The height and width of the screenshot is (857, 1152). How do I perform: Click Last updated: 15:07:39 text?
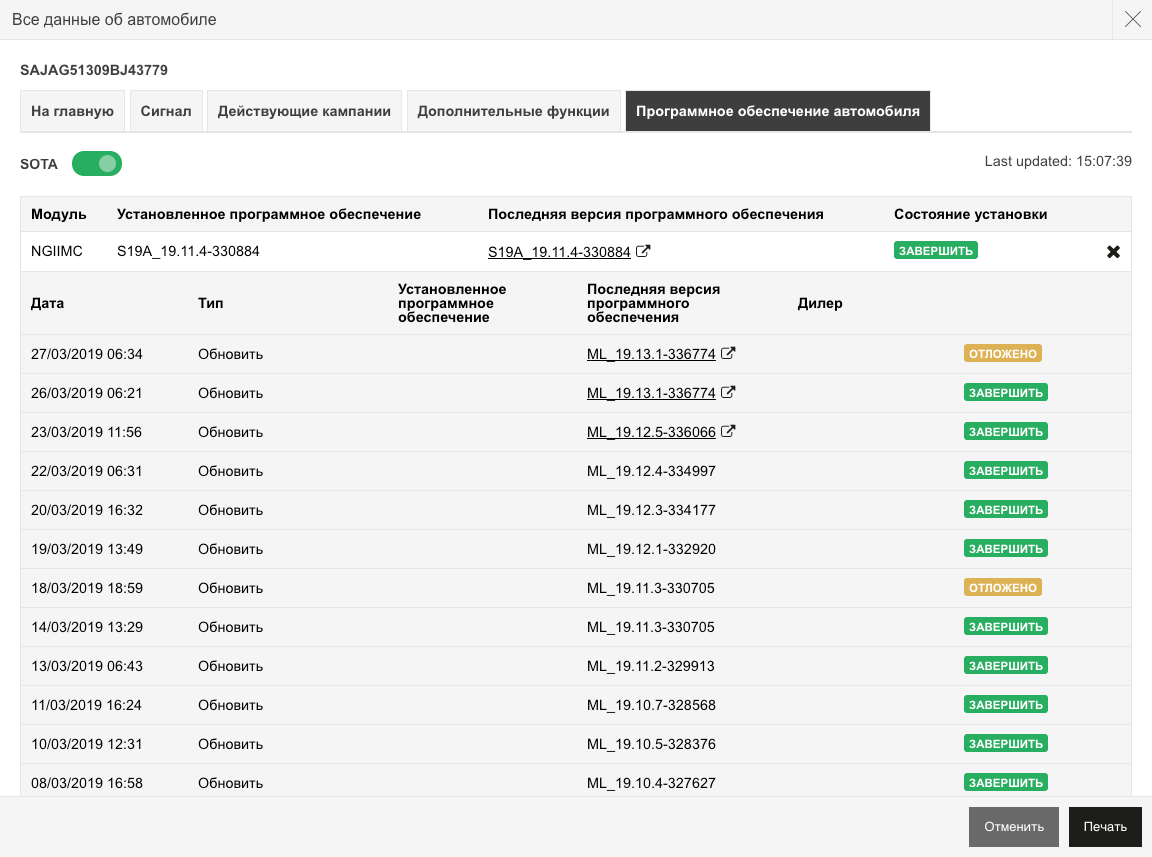pos(1058,161)
